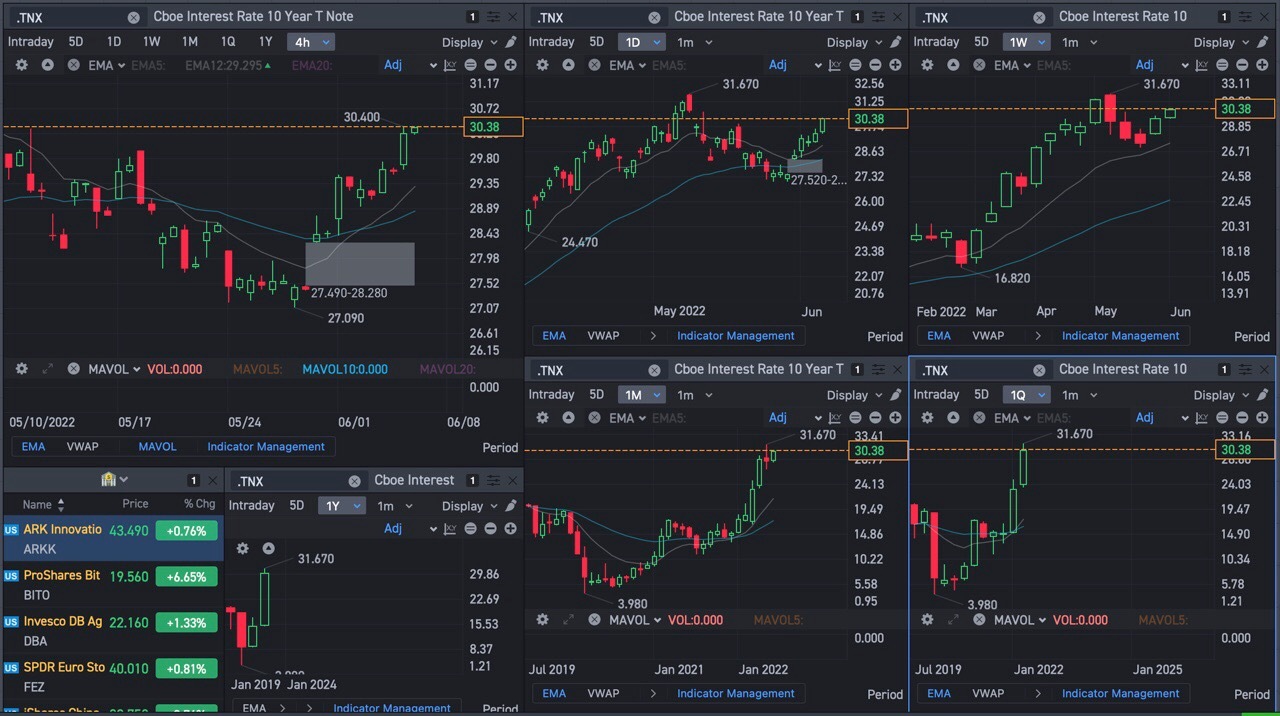Open Indicator Management in the 4h panel

pyautogui.click(x=266, y=447)
